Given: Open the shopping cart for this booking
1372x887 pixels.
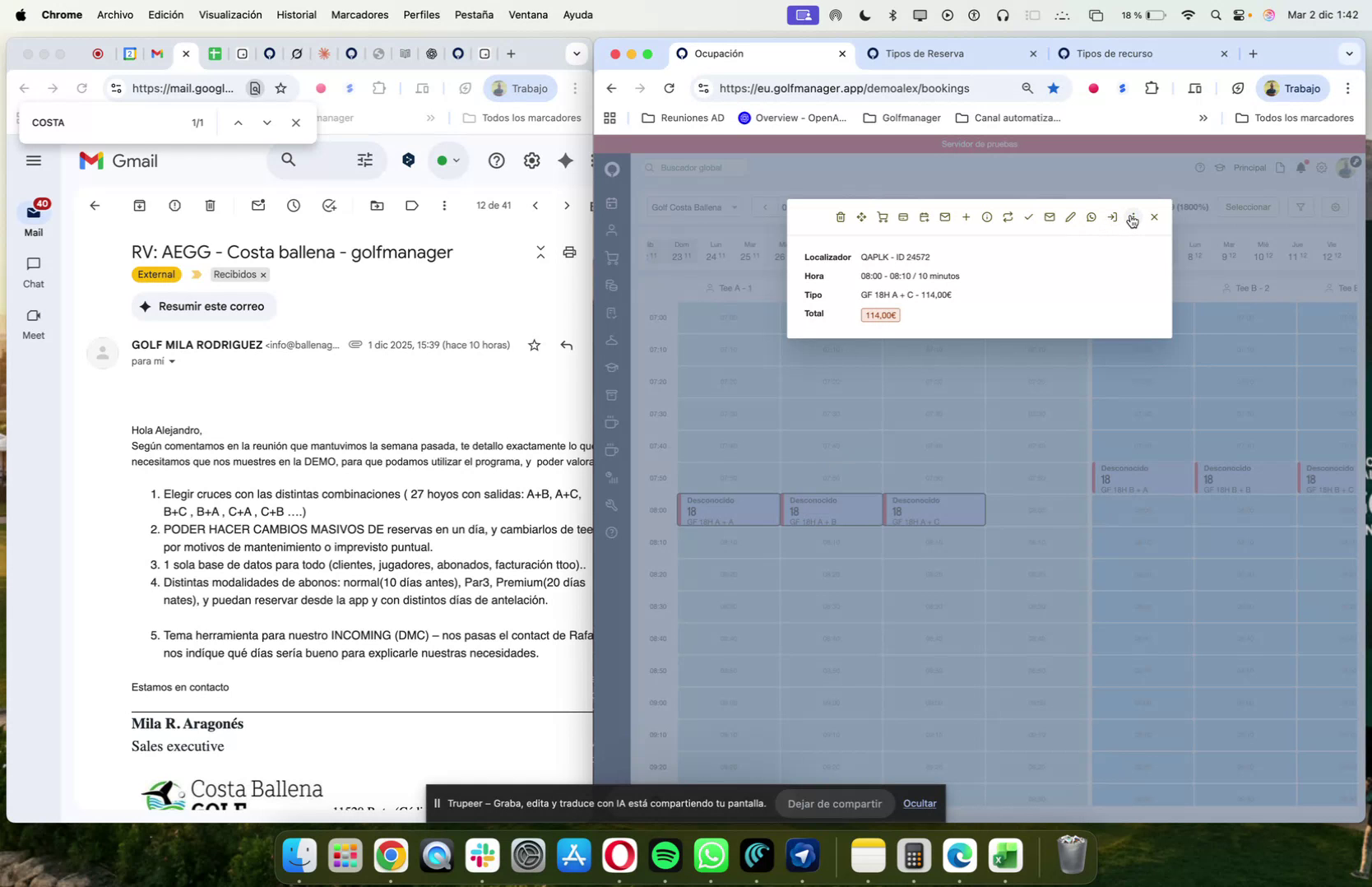Looking at the screenshot, I should (882, 216).
